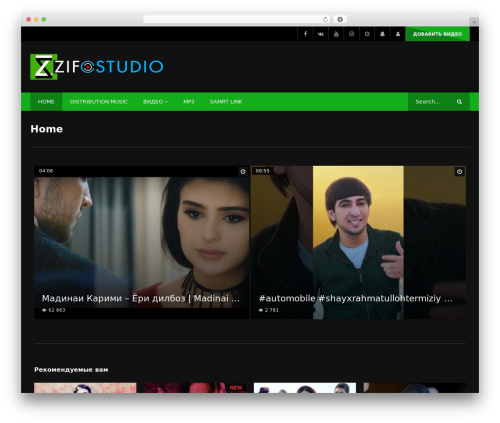Viewport: 500px width, 423px height.
Task: Expand the ВИДЕО dropdown menu
Action: 155,102
